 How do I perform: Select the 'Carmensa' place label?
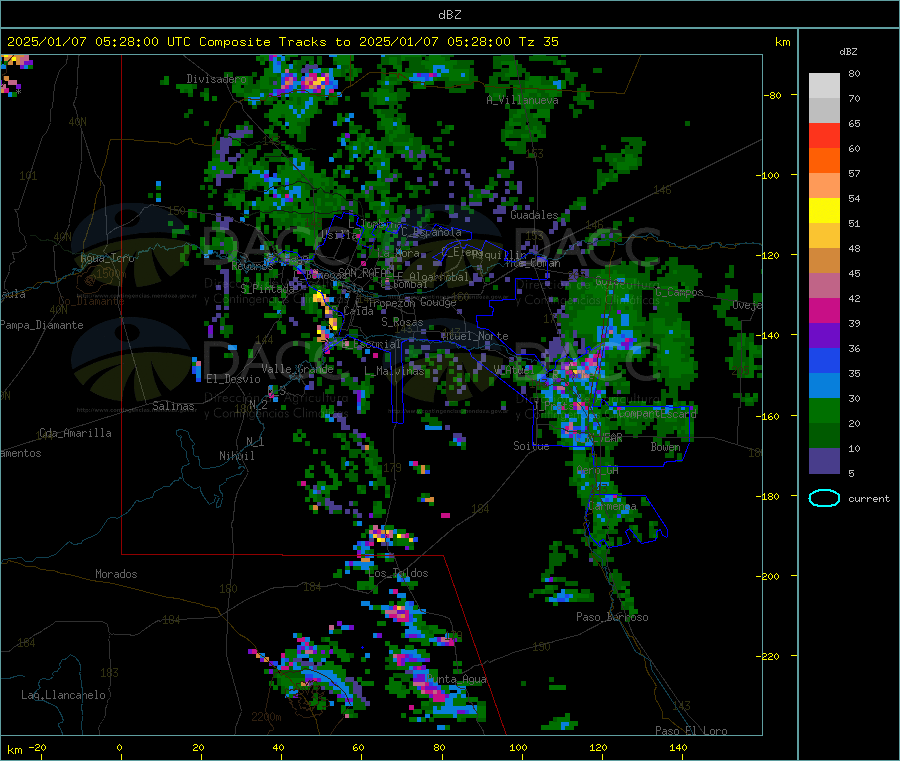point(612,507)
